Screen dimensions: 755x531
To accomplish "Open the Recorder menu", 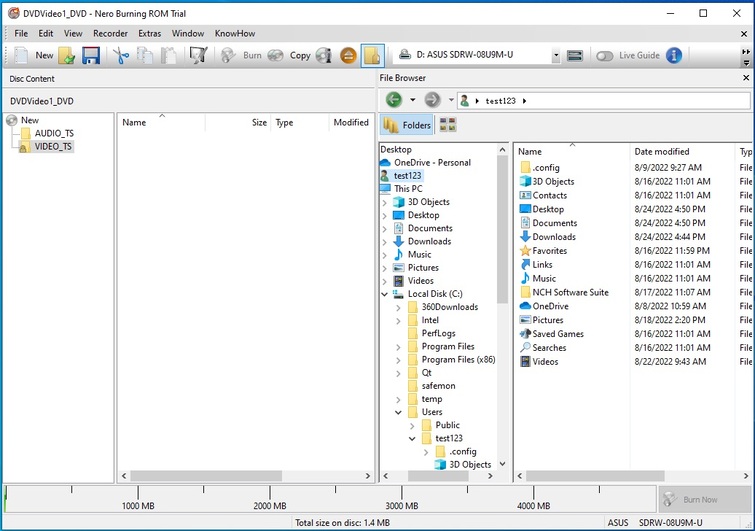I will 110,33.
